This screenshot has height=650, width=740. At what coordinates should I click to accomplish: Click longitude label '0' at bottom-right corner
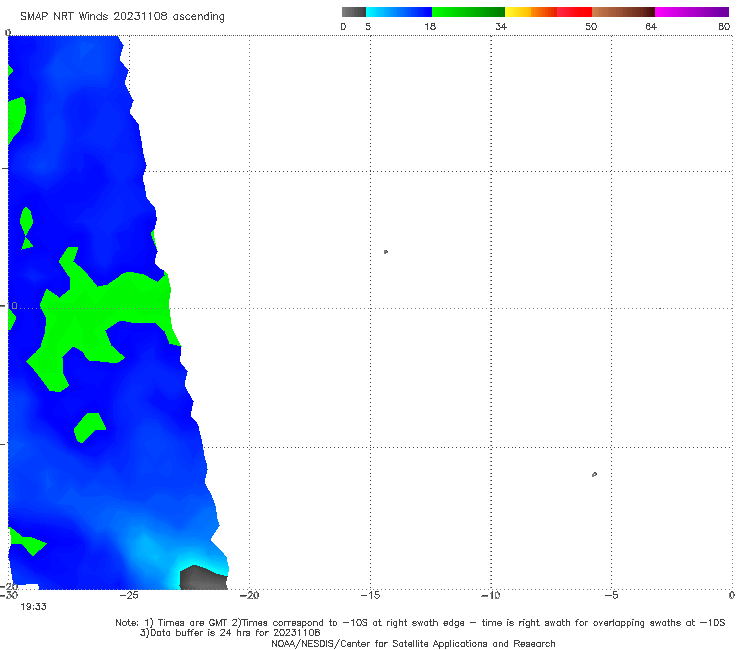coord(732,596)
